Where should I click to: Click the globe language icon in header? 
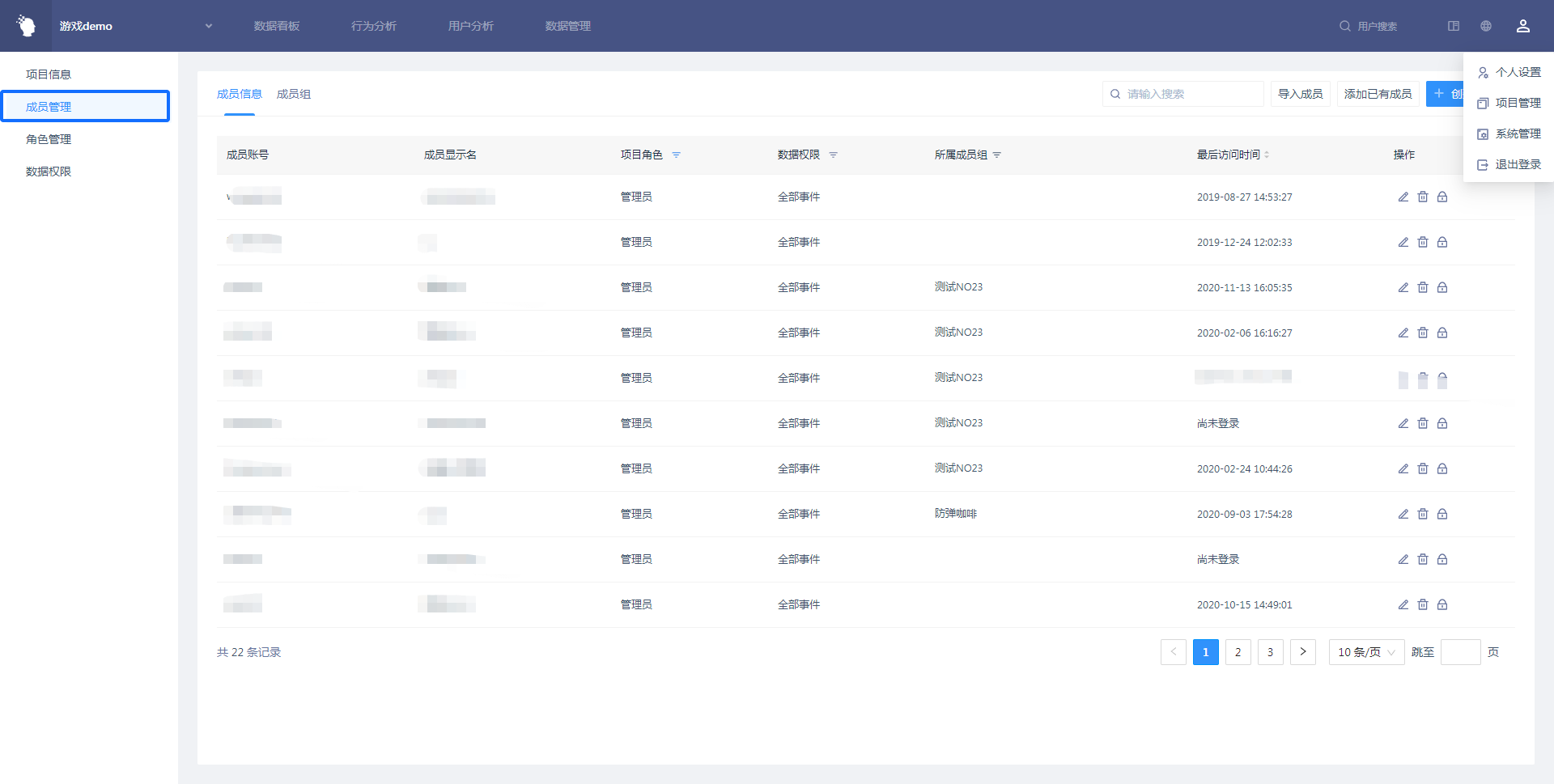(1486, 26)
